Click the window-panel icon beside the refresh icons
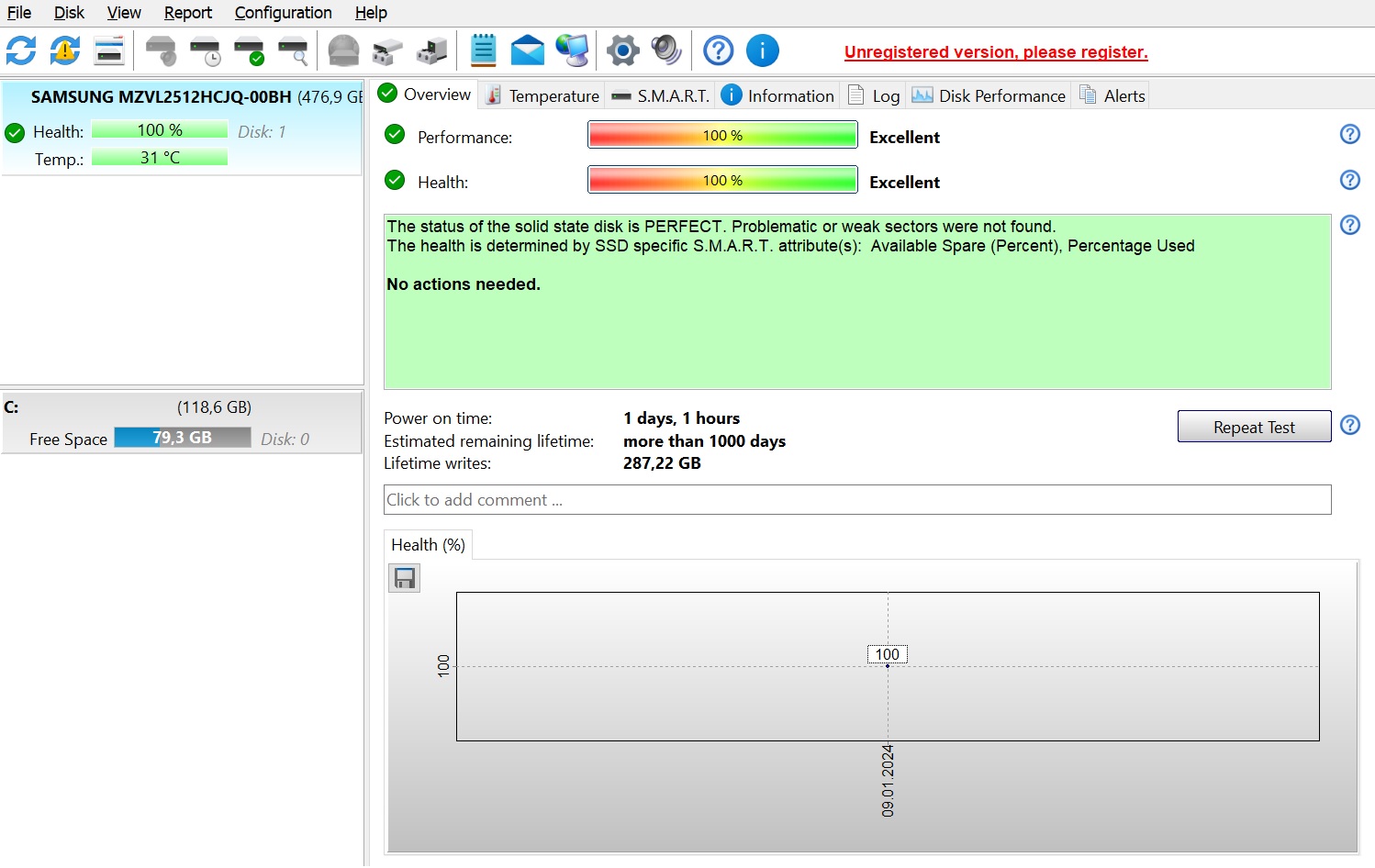This screenshot has height=868, width=1375. click(109, 50)
